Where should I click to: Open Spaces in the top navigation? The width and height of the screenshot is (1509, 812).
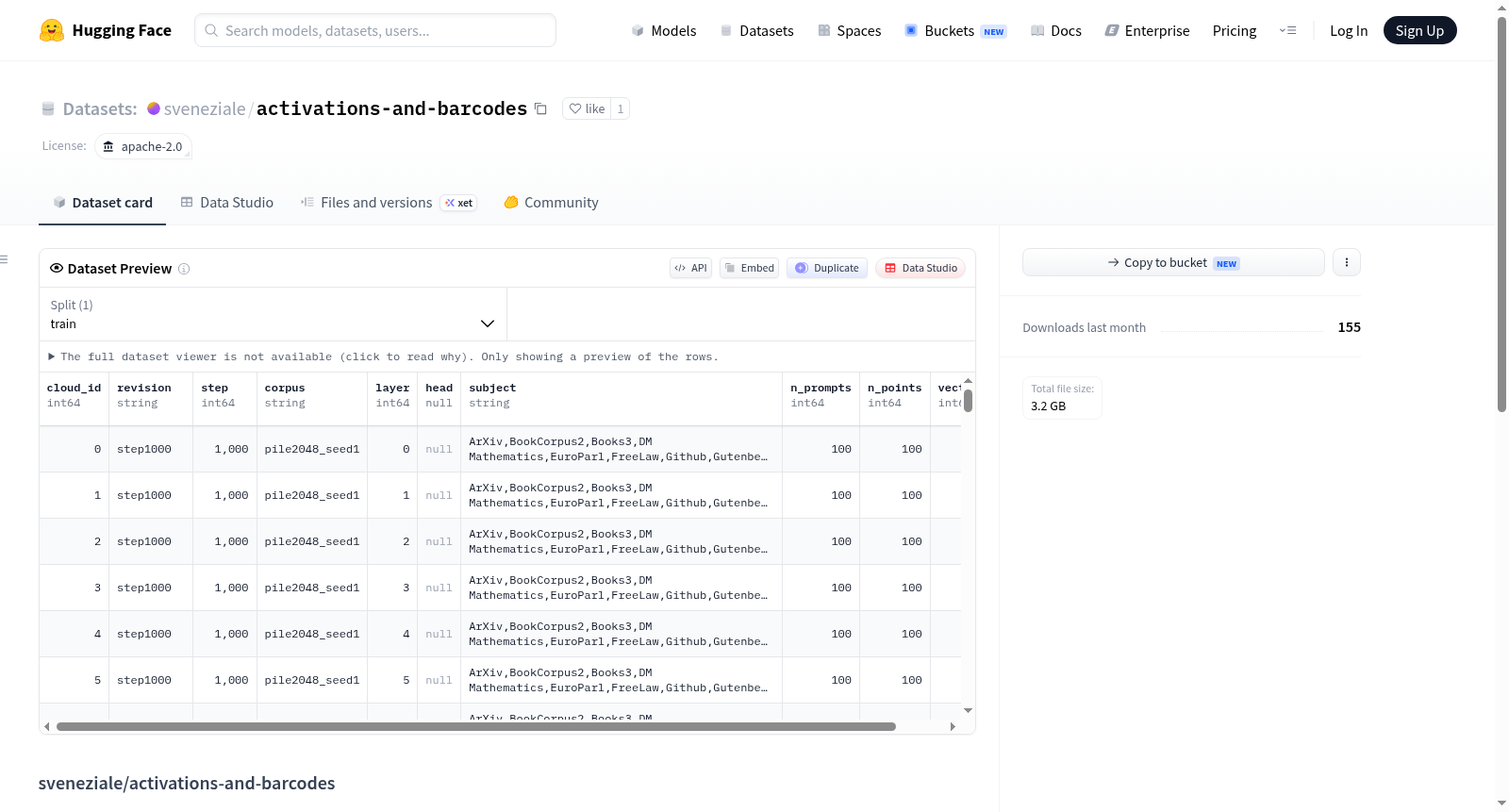[849, 31]
